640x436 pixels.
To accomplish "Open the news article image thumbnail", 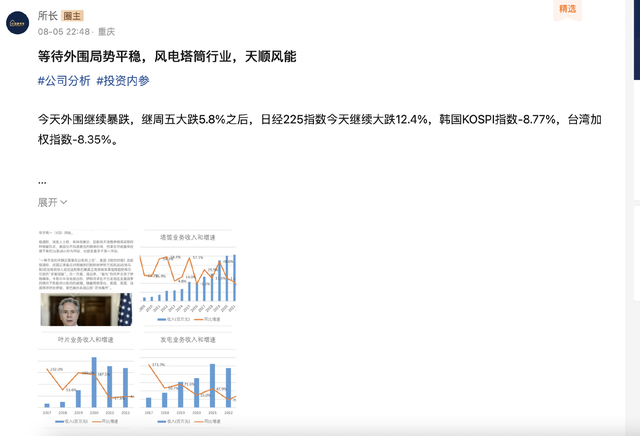I will pos(86,278).
